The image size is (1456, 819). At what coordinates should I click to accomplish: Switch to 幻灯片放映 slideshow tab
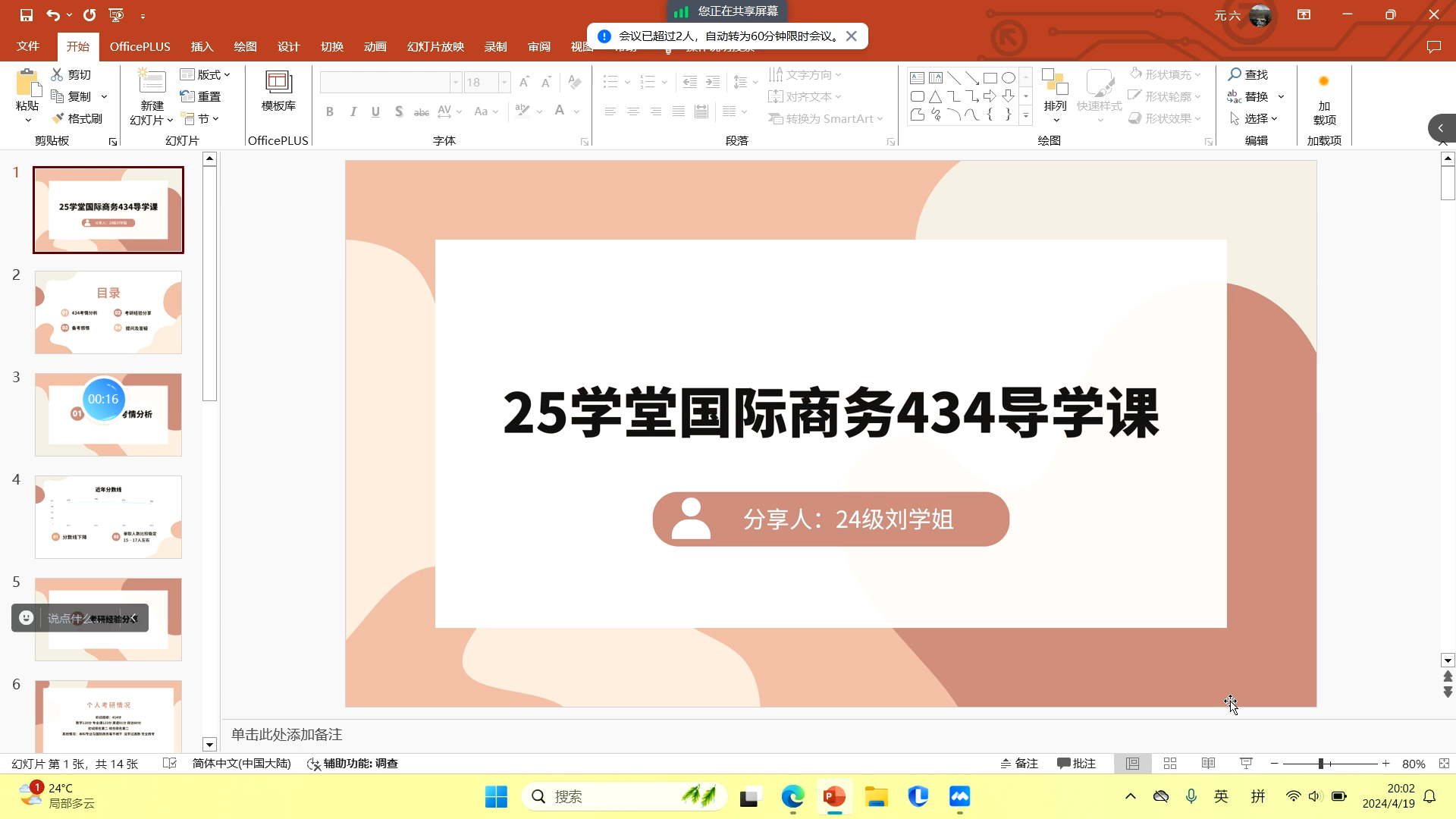click(x=435, y=46)
